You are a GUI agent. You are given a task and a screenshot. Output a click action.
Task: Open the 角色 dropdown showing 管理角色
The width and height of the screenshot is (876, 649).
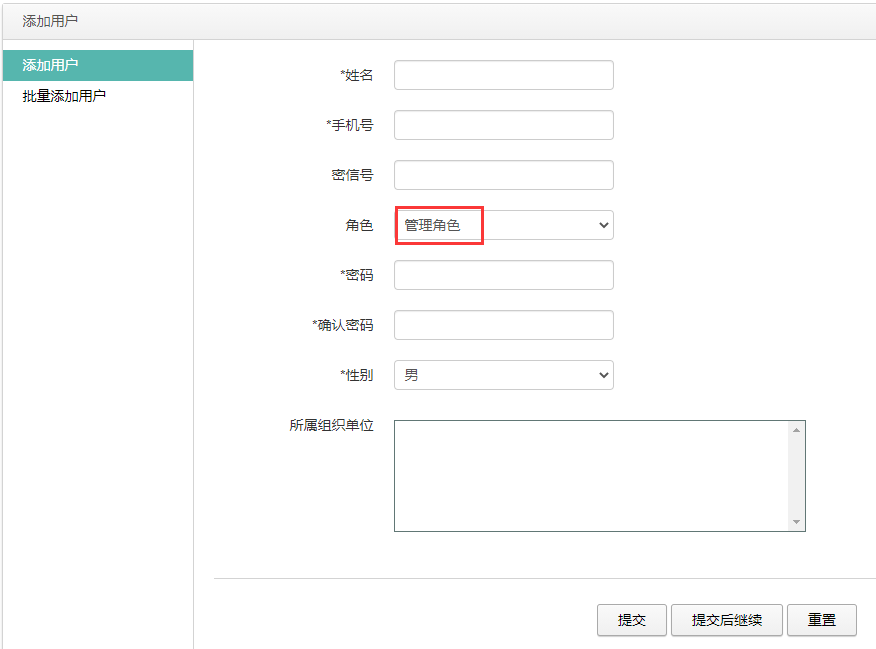(x=503, y=225)
